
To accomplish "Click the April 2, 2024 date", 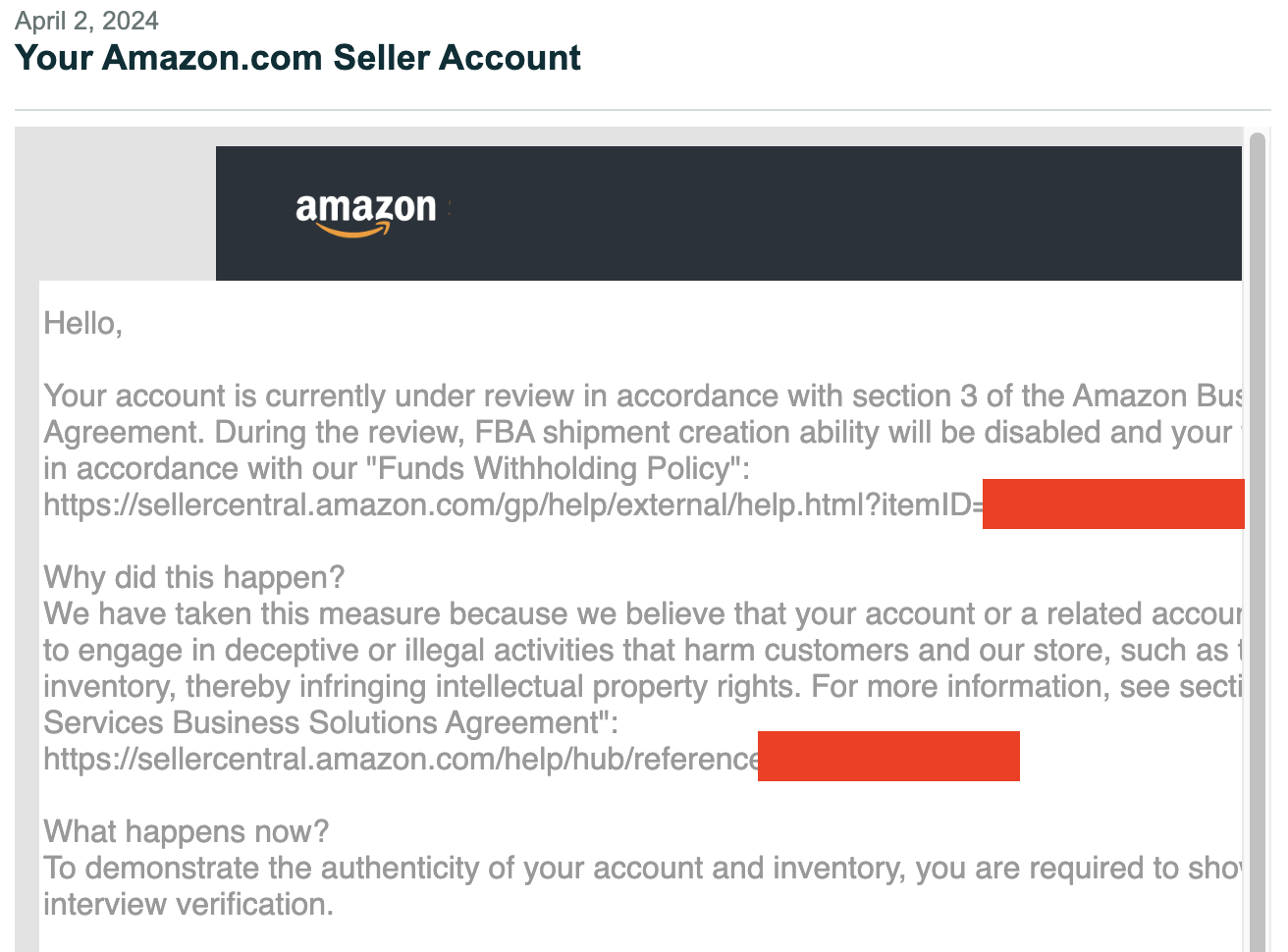I will tap(86, 21).
